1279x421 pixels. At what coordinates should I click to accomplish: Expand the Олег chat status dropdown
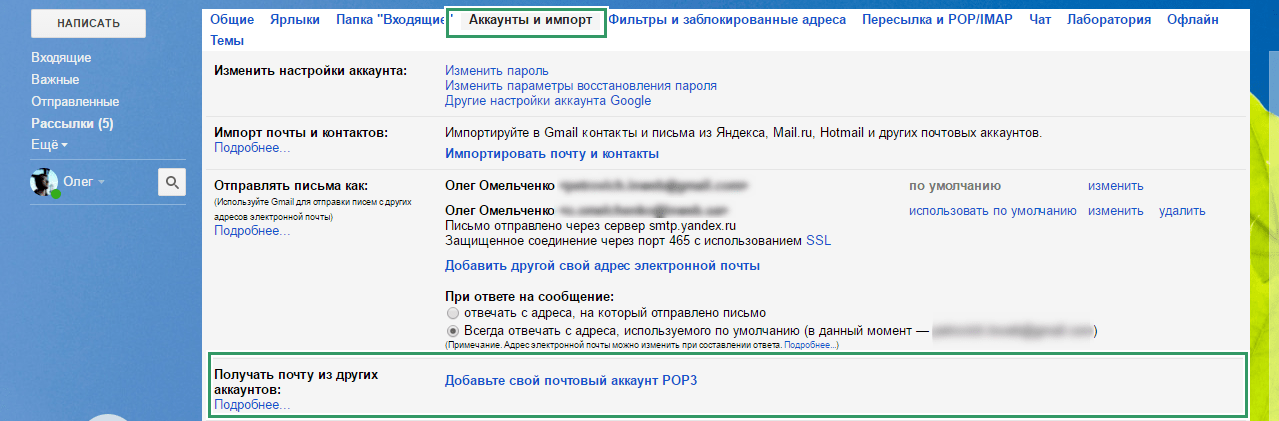[102, 182]
